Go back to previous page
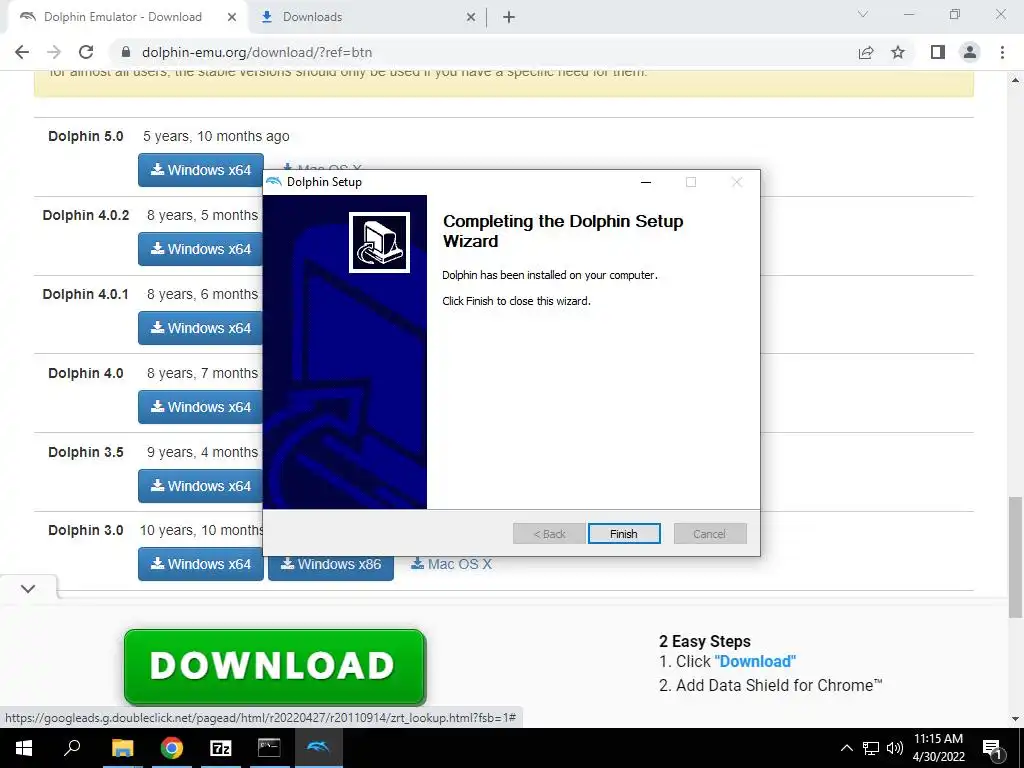 point(22,52)
